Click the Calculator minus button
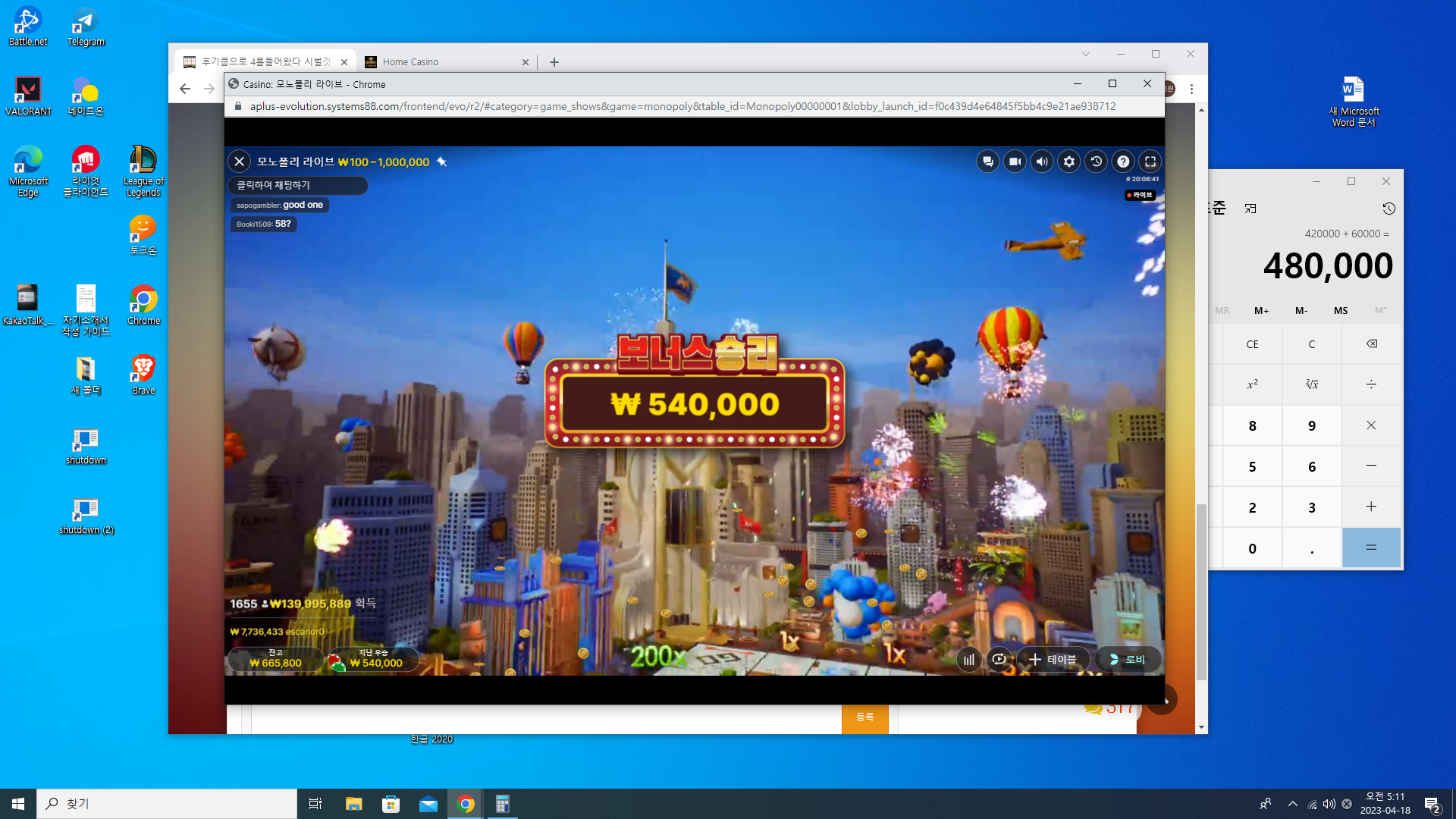This screenshot has height=819, width=1456. 1371,466
